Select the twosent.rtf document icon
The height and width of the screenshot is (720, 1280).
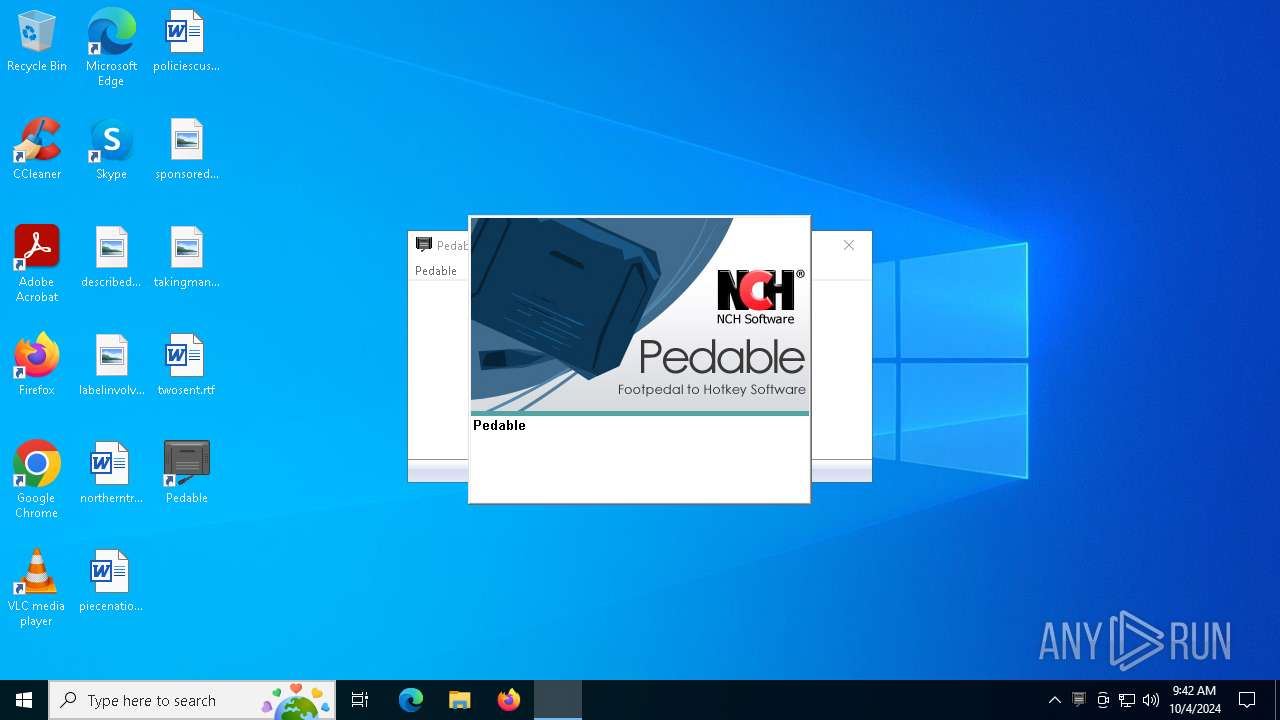click(186, 366)
